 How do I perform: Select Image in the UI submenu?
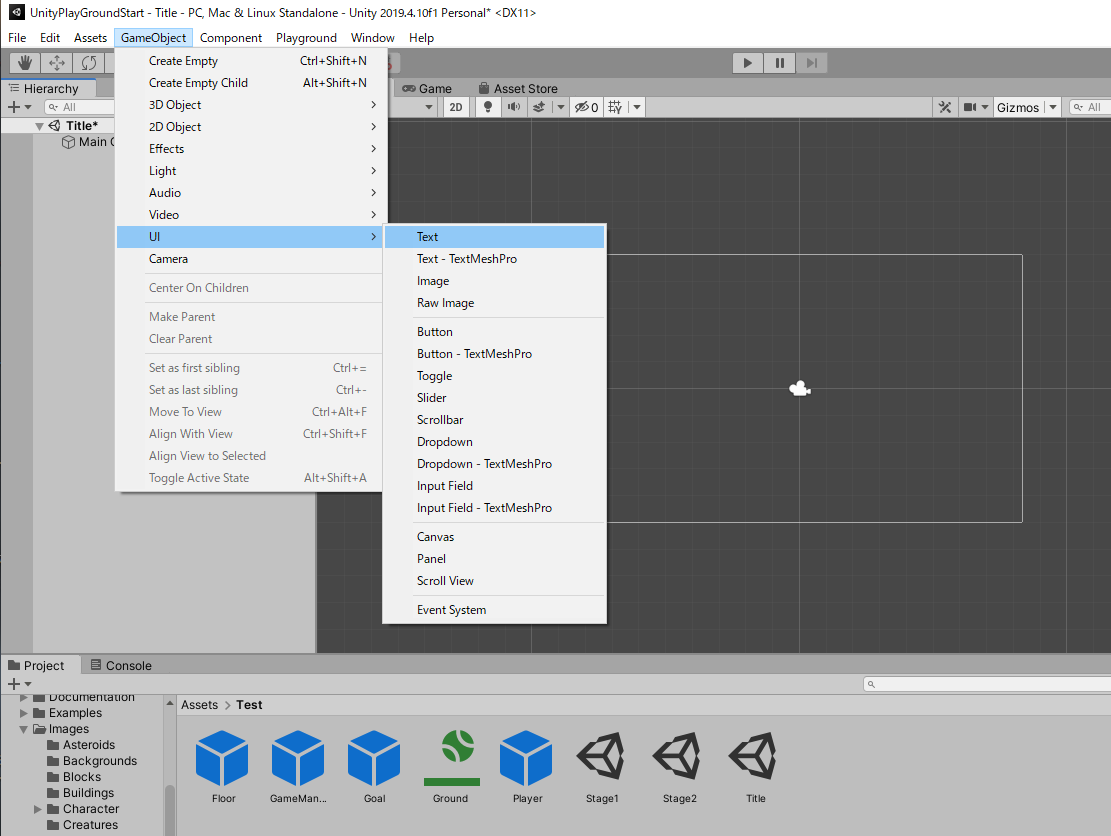(x=494, y=281)
